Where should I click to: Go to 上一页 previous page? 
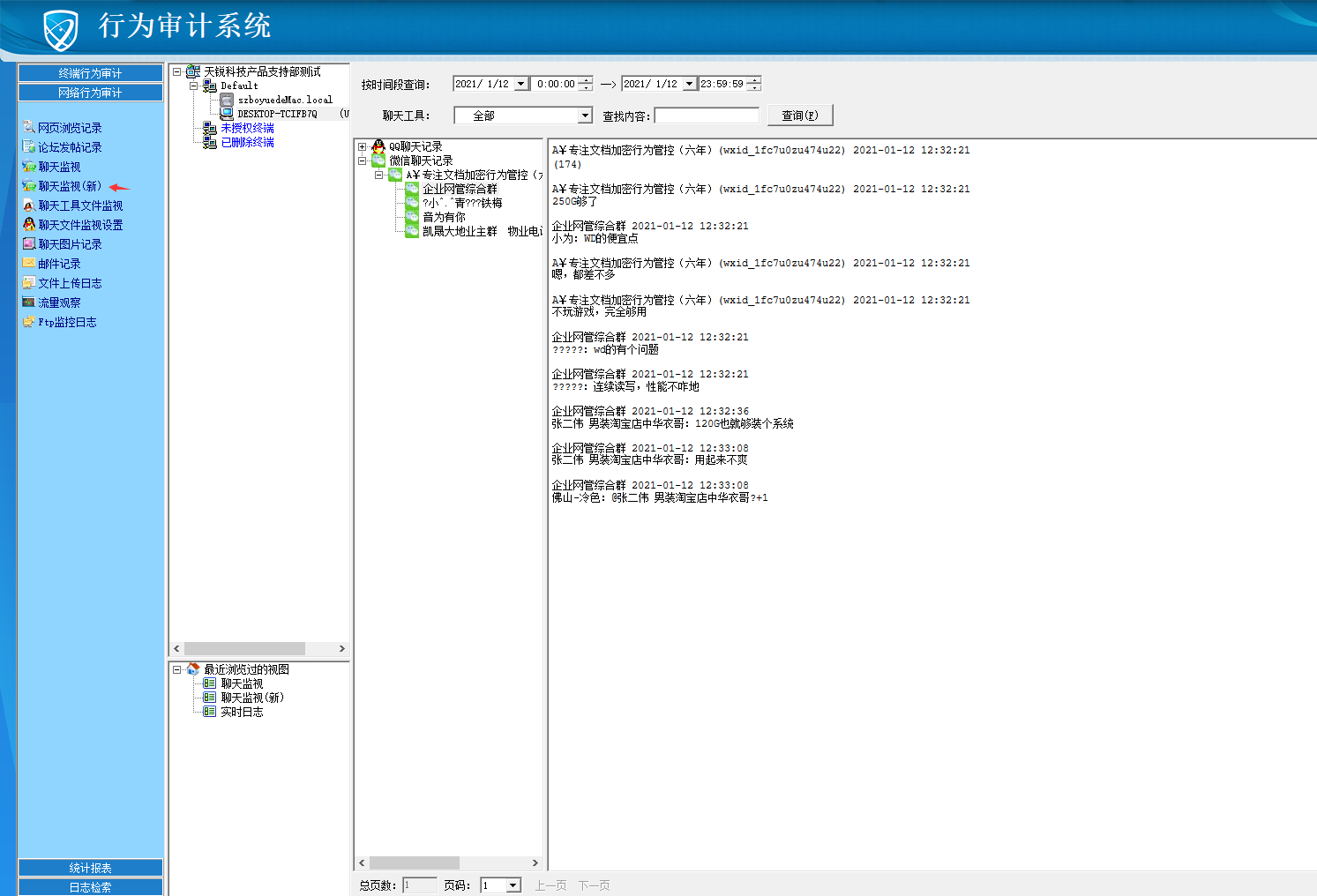click(x=550, y=885)
